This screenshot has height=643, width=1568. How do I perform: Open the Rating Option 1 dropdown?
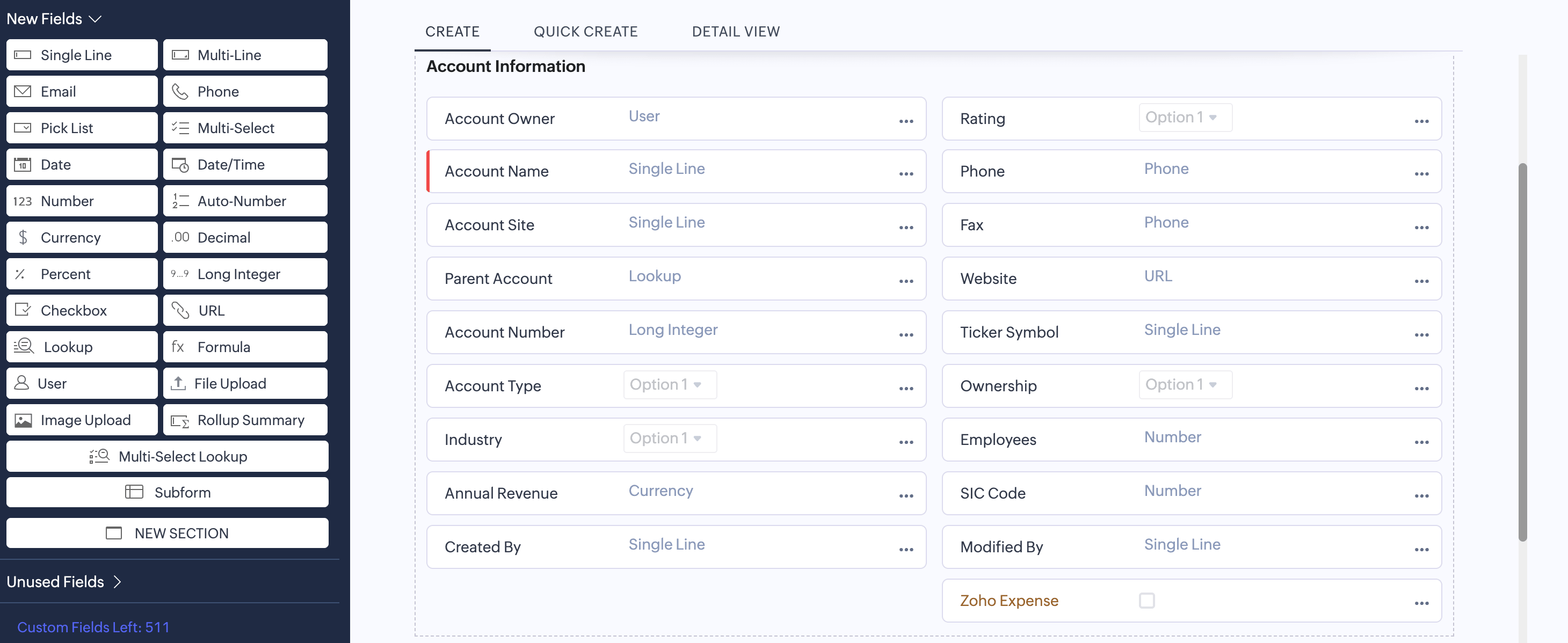(1184, 117)
